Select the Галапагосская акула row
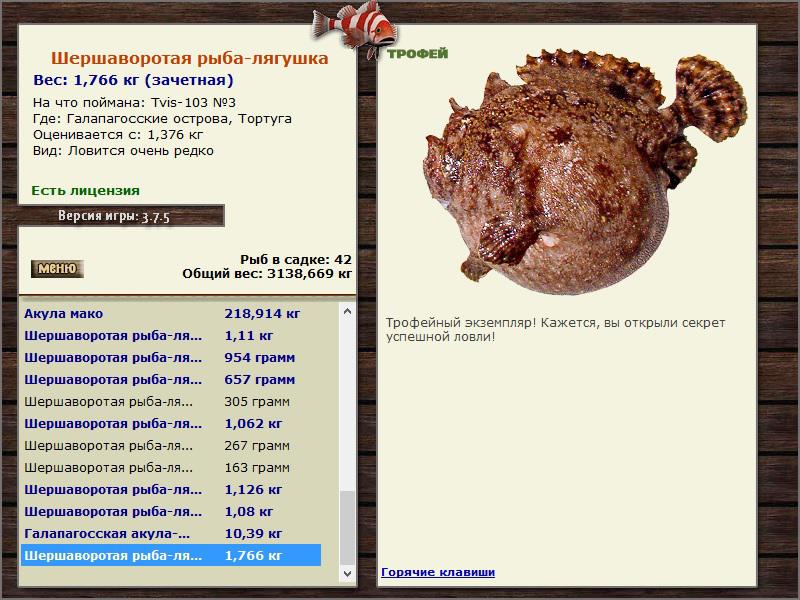 (x=171, y=533)
